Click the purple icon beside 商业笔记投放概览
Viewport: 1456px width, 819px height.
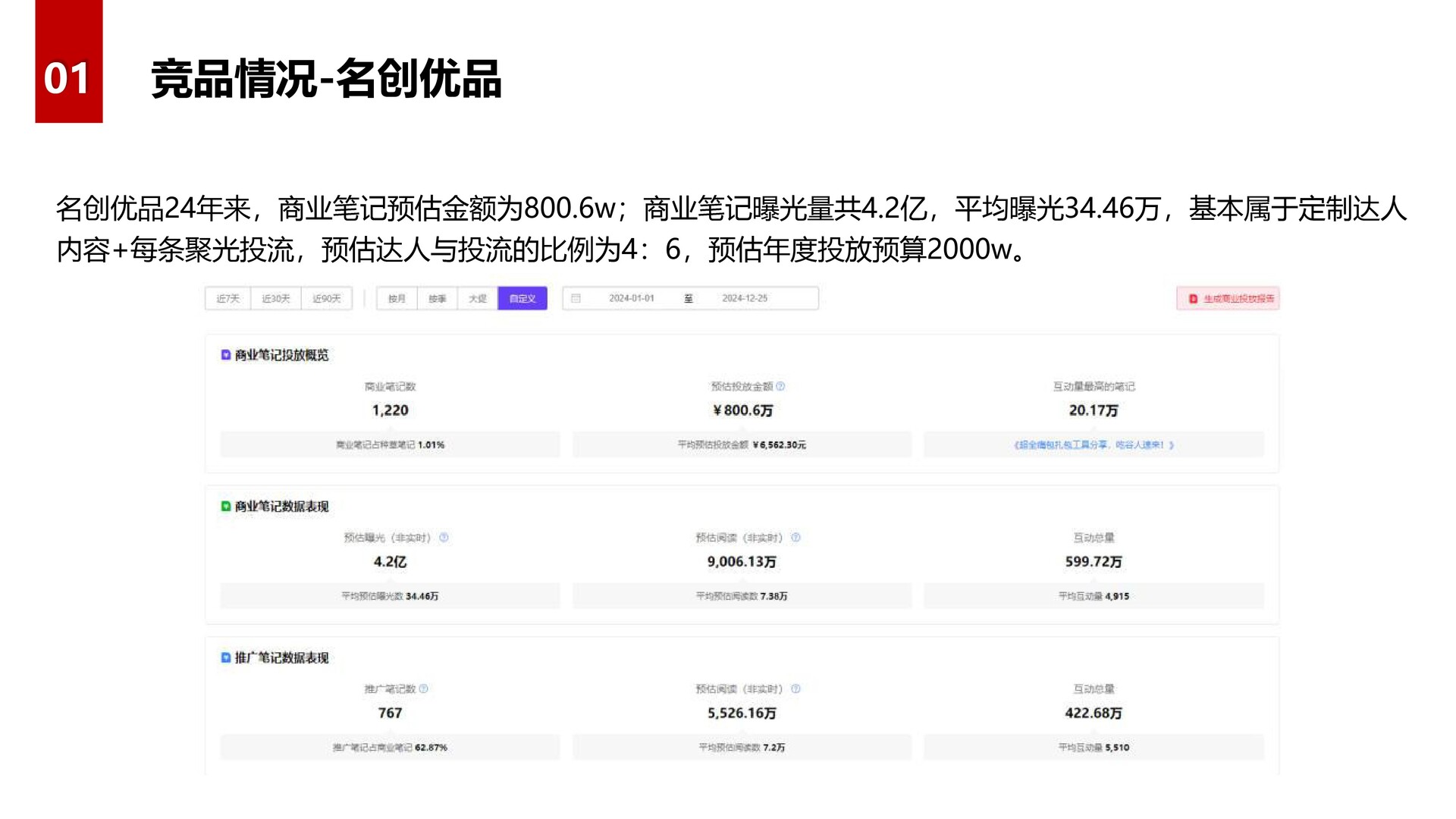226,355
